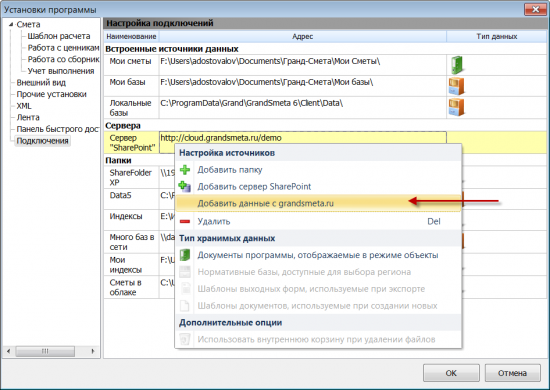Click left arrow of tree horizontal scrollbar

(x=9, y=351)
